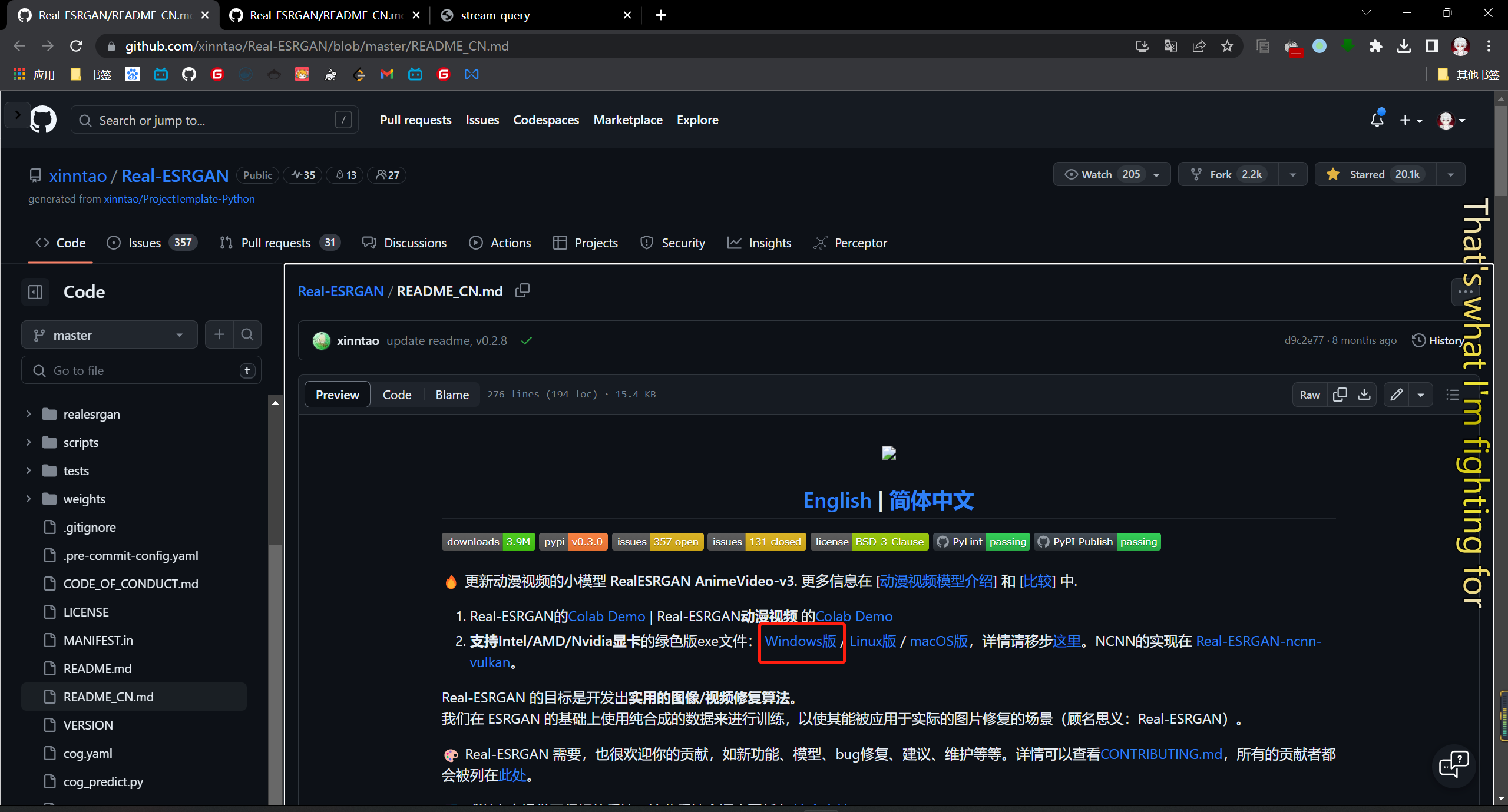Open the 应用 apps shortcut
The height and width of the screenshot is (812, 1508).
(x=34, y=74)
